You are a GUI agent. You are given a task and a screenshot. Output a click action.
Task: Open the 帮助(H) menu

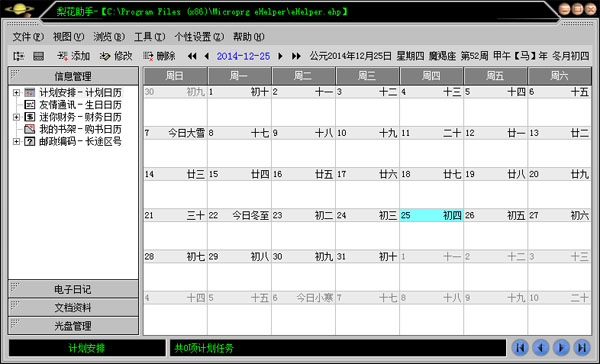[249, 37]
